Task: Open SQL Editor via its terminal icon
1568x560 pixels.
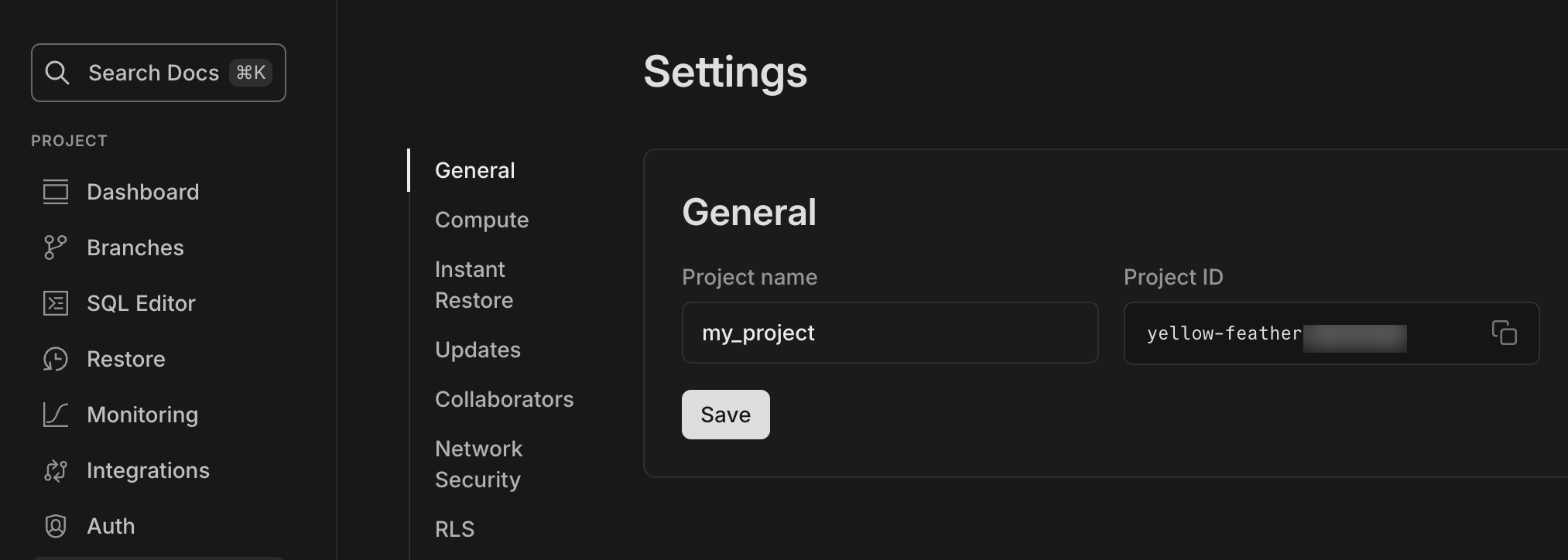Action: (x=56, y=303)
